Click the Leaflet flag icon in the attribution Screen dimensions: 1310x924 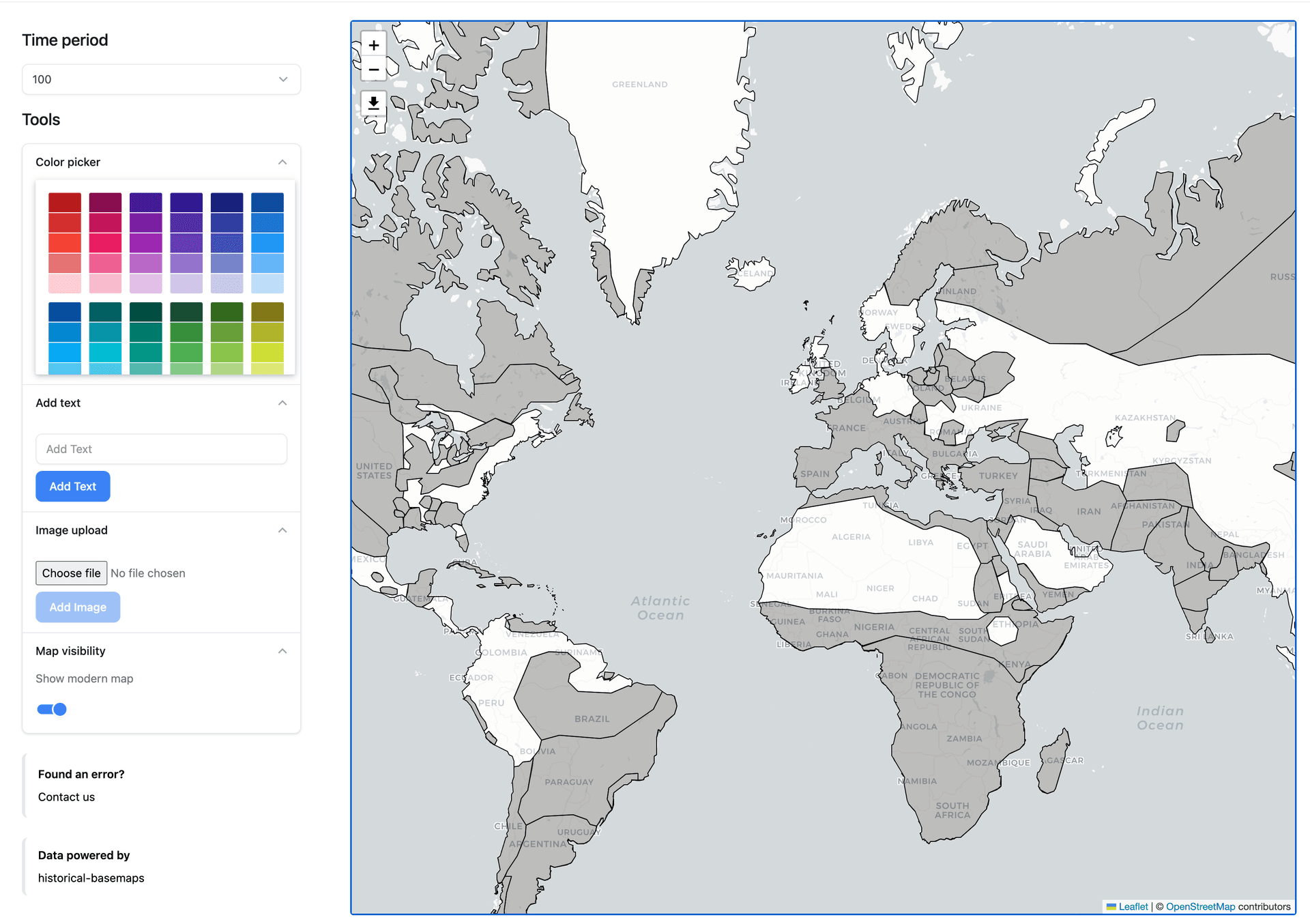point(1113,907)
